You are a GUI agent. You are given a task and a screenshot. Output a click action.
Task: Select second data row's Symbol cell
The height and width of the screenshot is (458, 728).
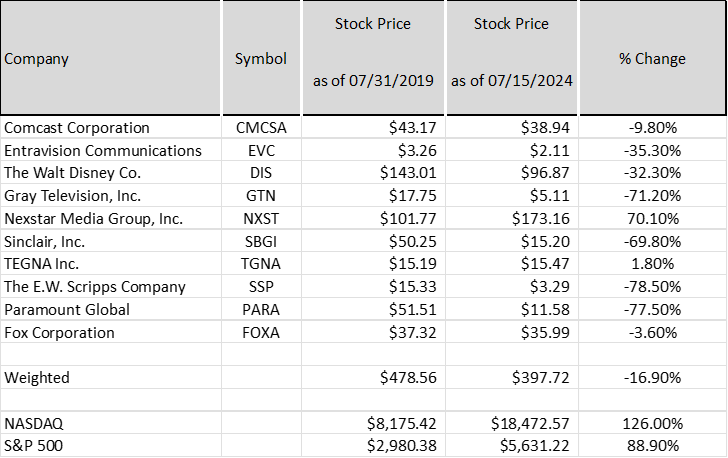(x=261, y=149)
